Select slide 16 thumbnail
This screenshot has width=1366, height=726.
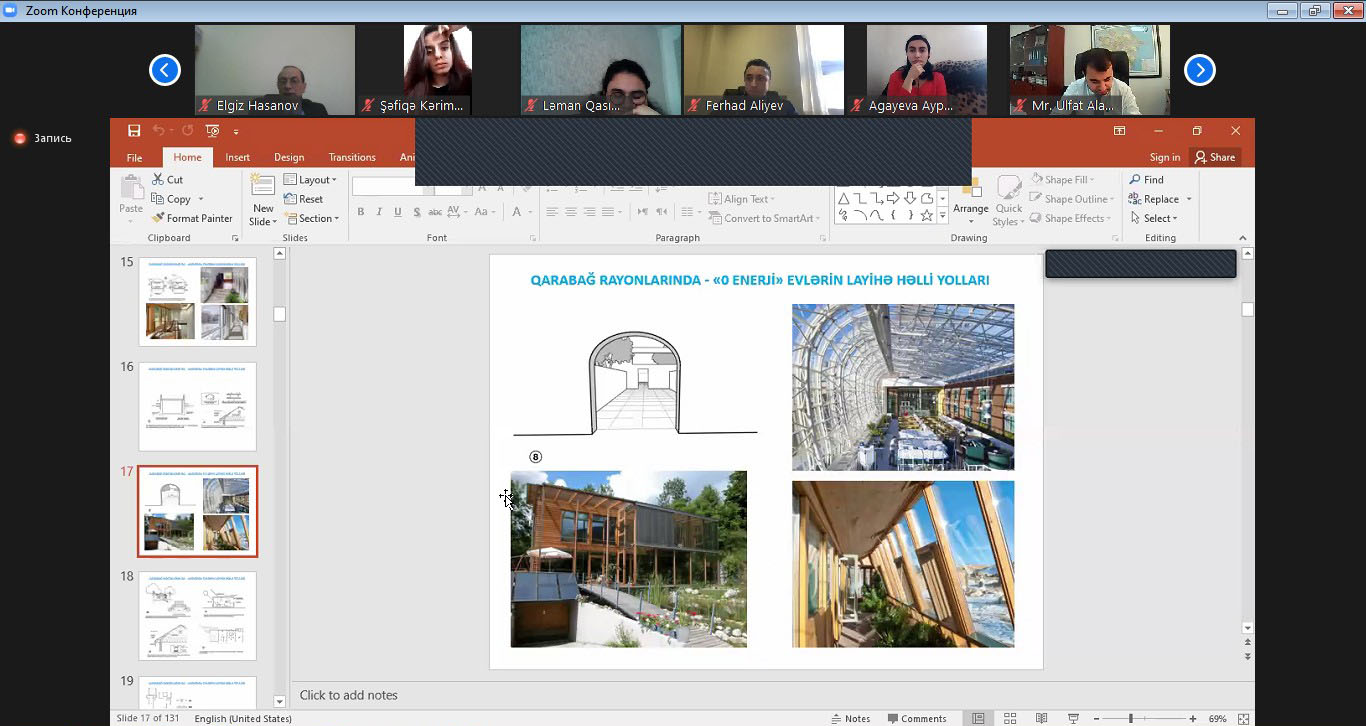click(197, 406)
